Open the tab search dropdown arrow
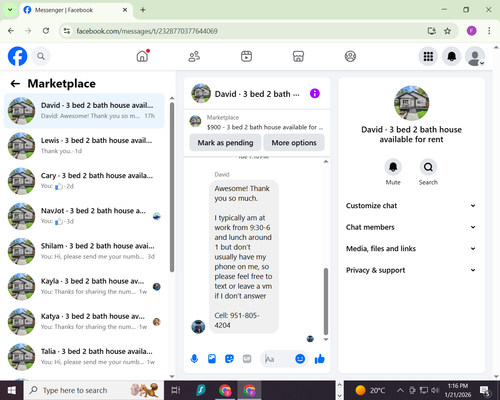The height and width of the screenshot is (400, 500). pyautogui.click(x=10, y=10)
